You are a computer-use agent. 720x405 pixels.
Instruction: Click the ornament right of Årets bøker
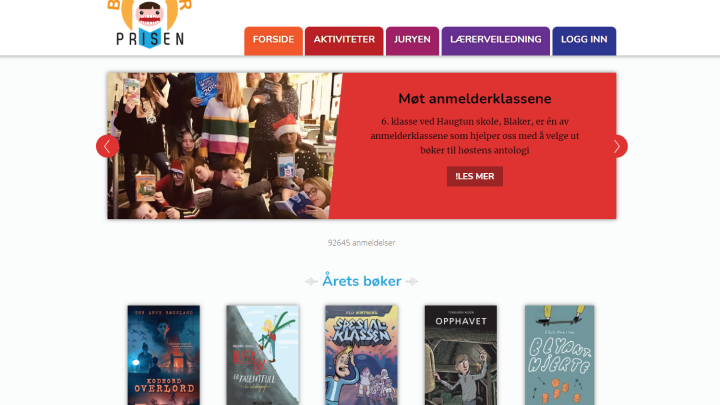pos(412,281)
